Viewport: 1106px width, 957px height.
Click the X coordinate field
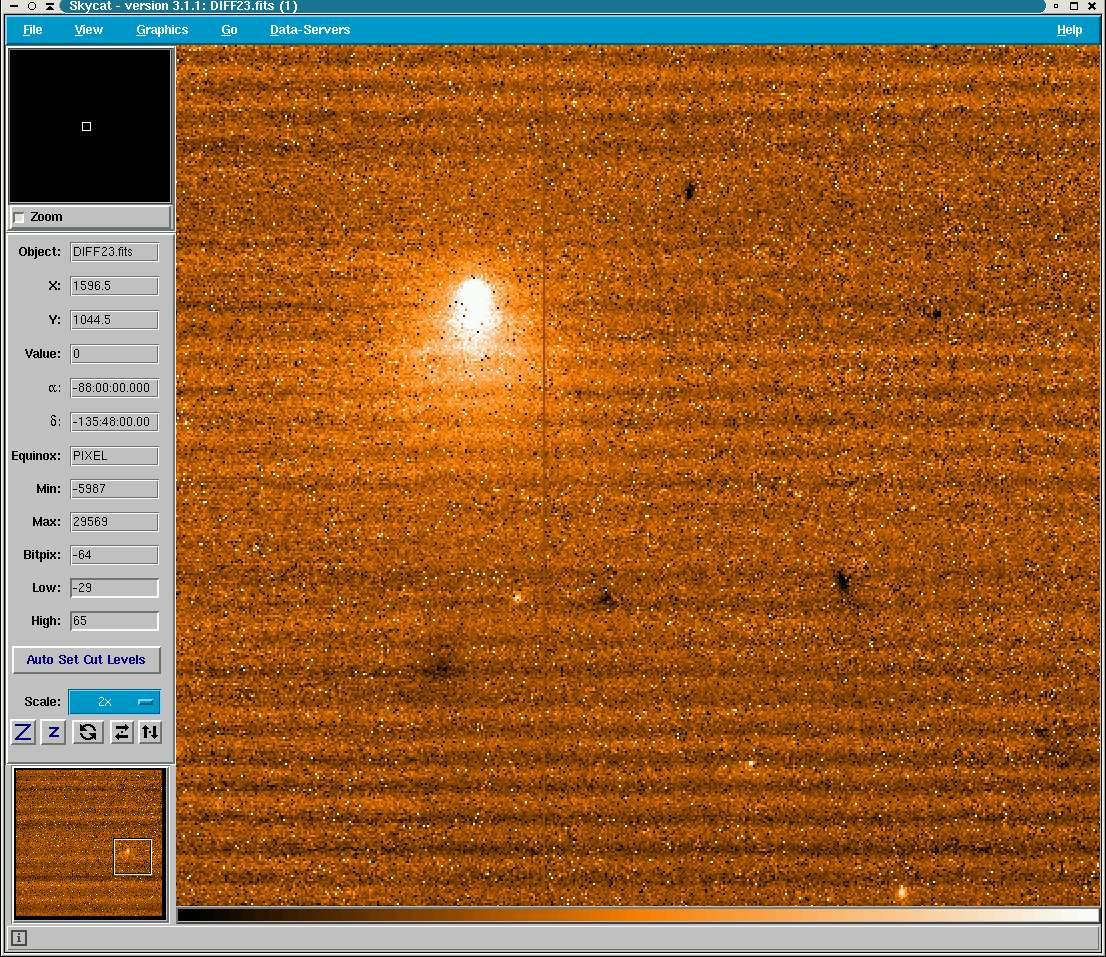[x=114, y=286]
